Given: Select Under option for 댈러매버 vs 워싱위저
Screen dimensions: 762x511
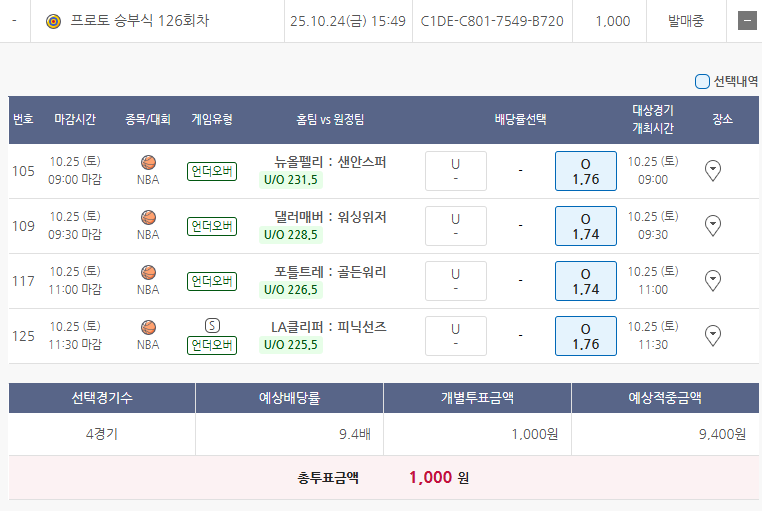Looking at the screenshot, I should (x=455, y=226).
